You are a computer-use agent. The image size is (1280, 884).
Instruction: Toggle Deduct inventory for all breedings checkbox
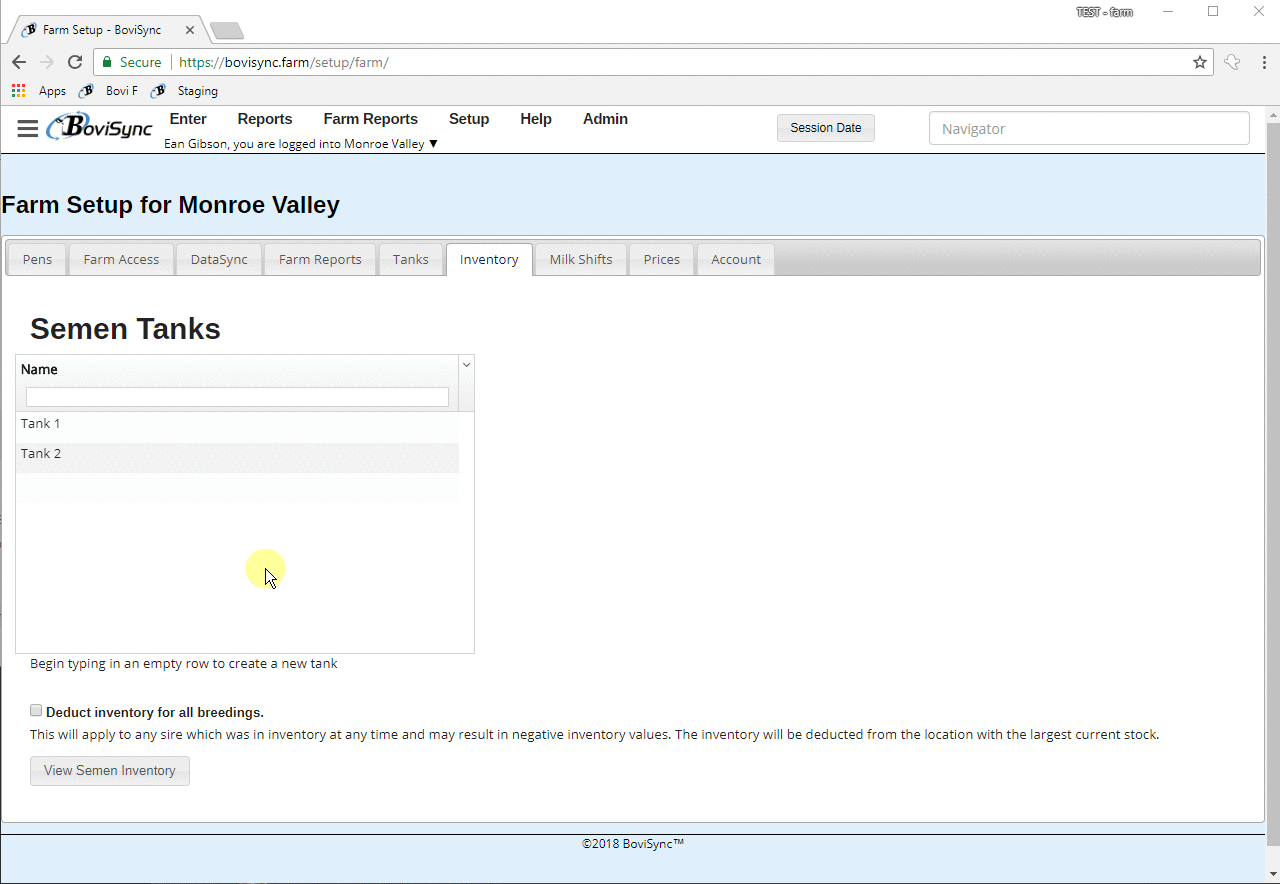[36, 711]
